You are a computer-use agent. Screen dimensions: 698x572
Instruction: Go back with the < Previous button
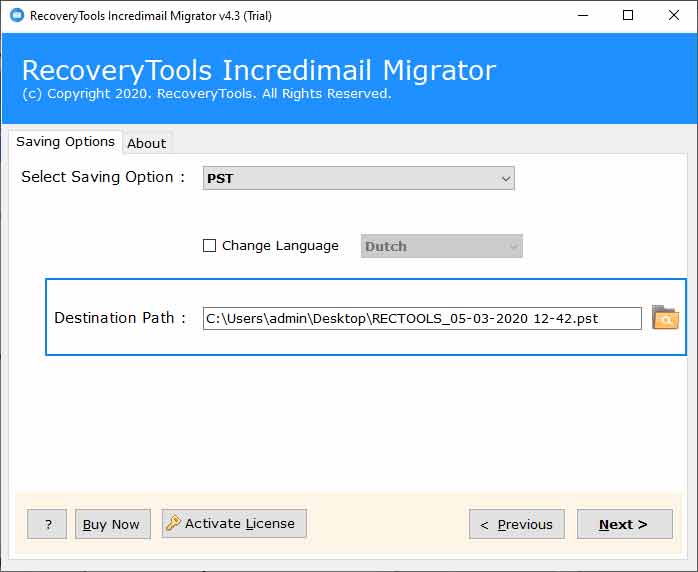click(517, 524)
